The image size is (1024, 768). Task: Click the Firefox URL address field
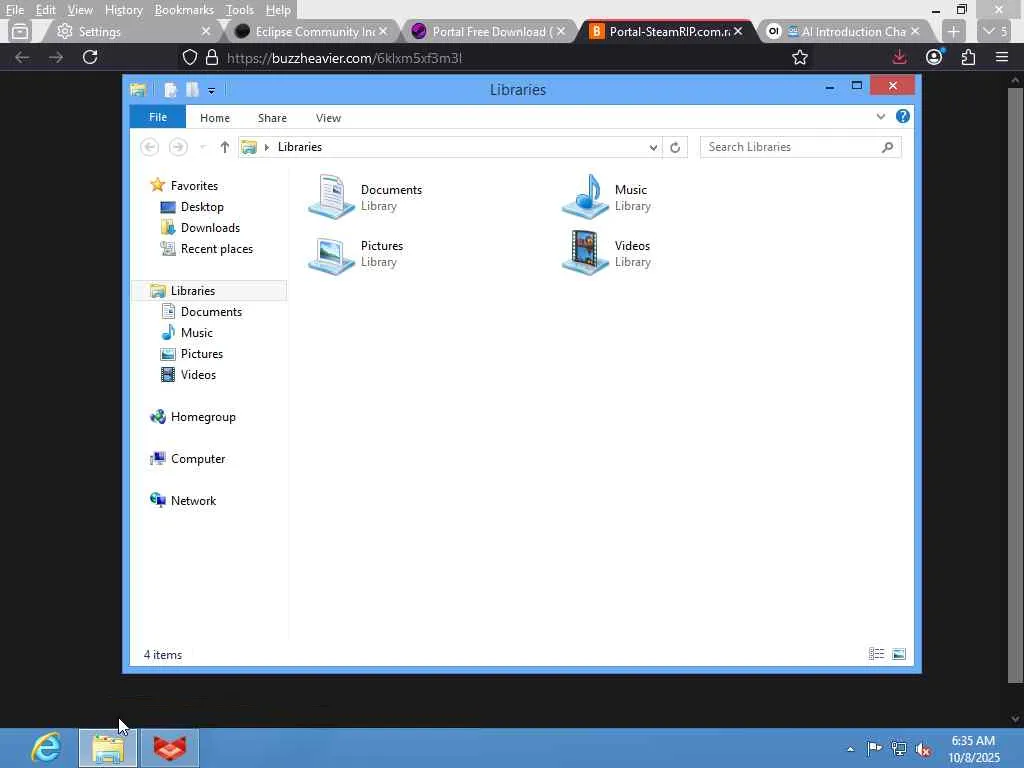pos(496,58)
